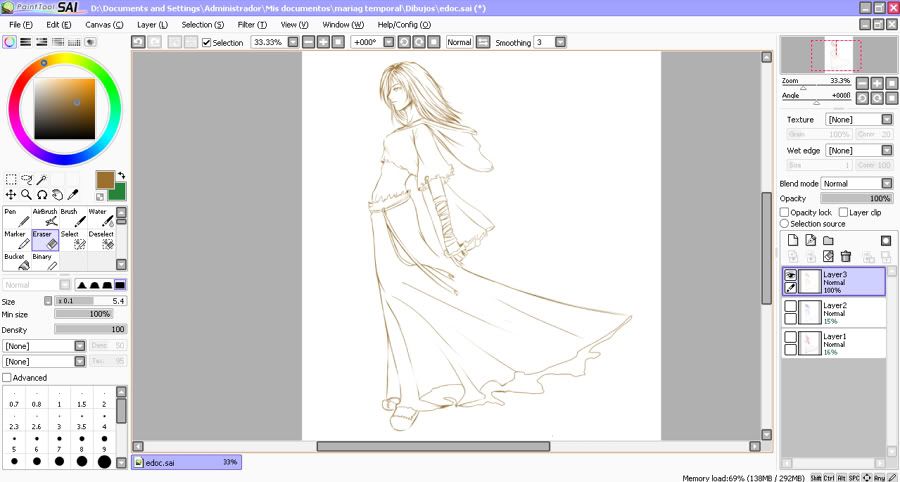
Task: Open the Texture dropdown
Action: point(887,119)
